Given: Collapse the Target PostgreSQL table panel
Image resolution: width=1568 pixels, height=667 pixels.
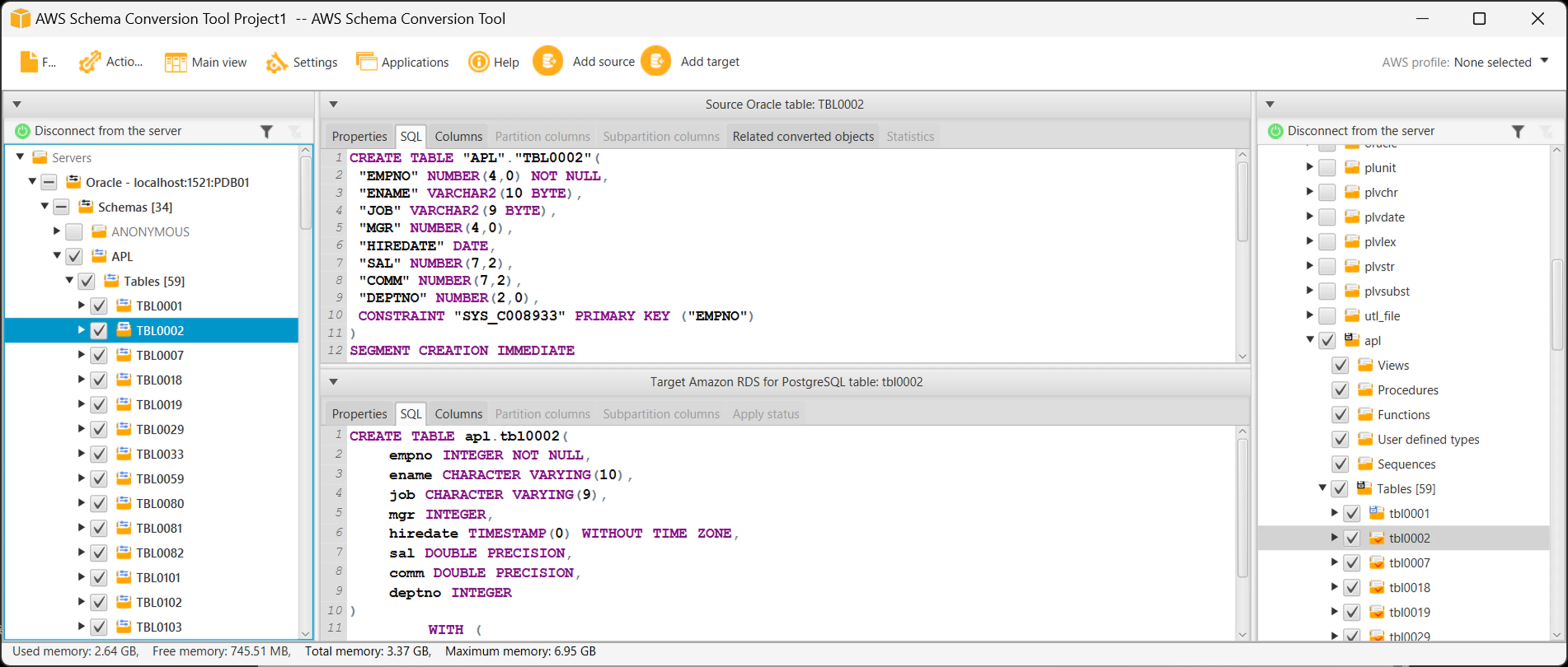Looking at the screenshot, I should [x=333, y=382].
